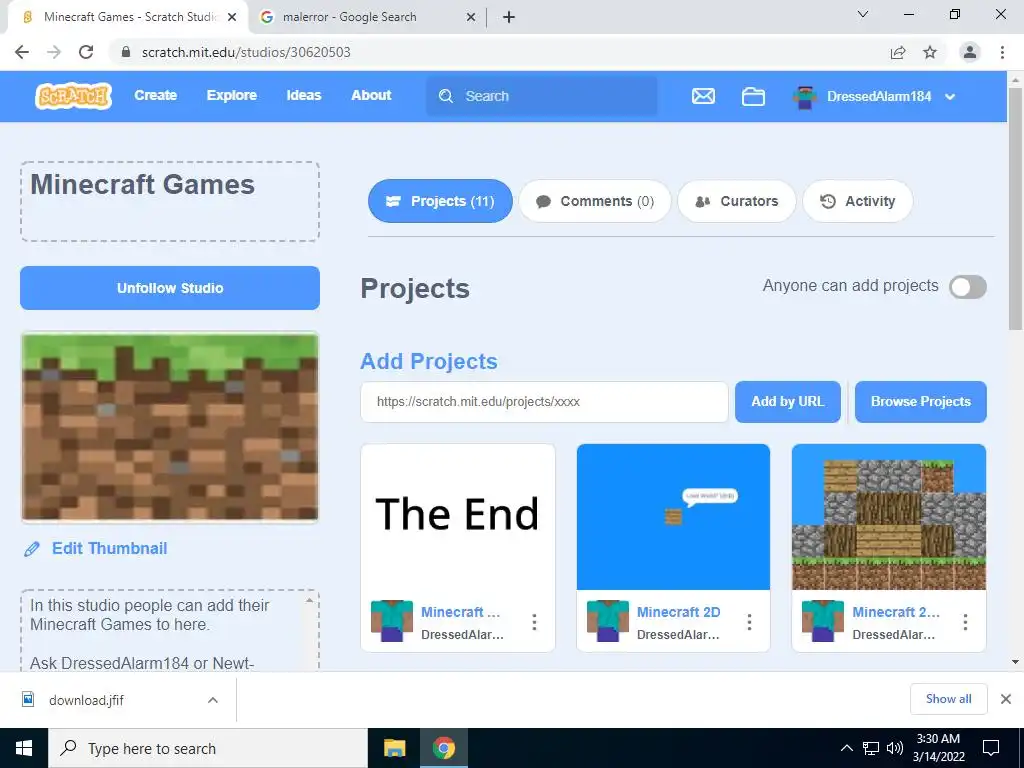Open options menu for Minecraft 2D project
Screen dimensions: 1024x768
pos(749,622)
